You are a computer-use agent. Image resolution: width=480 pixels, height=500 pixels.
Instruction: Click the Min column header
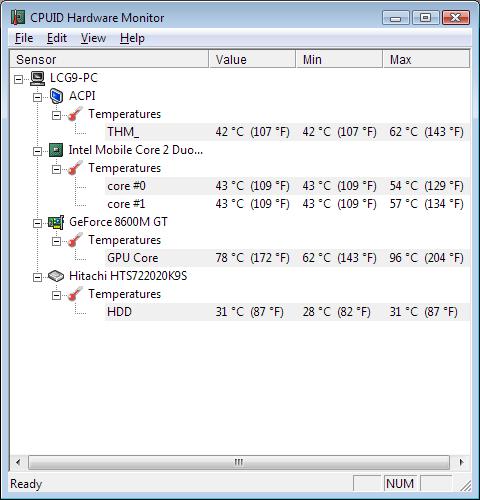[339, 59]
